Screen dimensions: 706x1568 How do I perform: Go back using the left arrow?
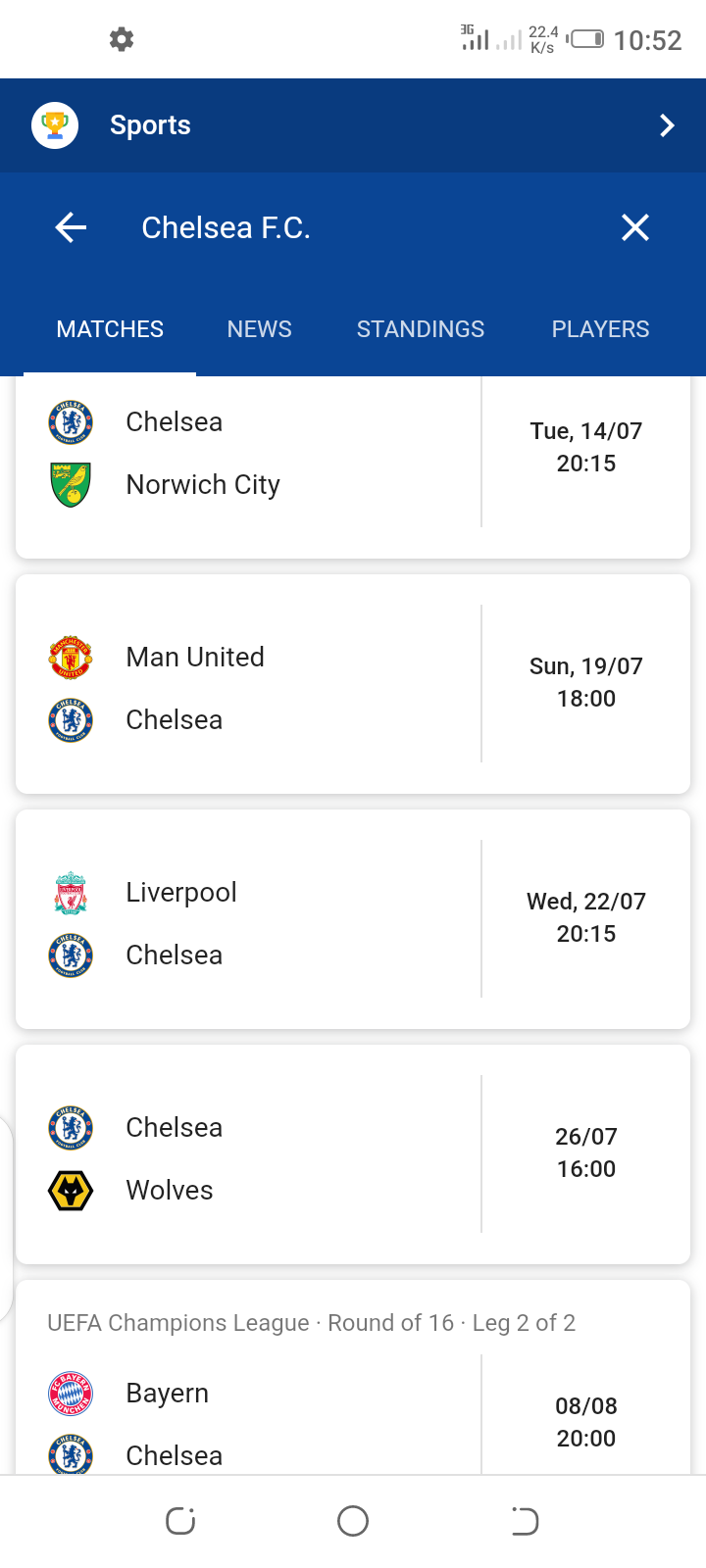point(71,228)
